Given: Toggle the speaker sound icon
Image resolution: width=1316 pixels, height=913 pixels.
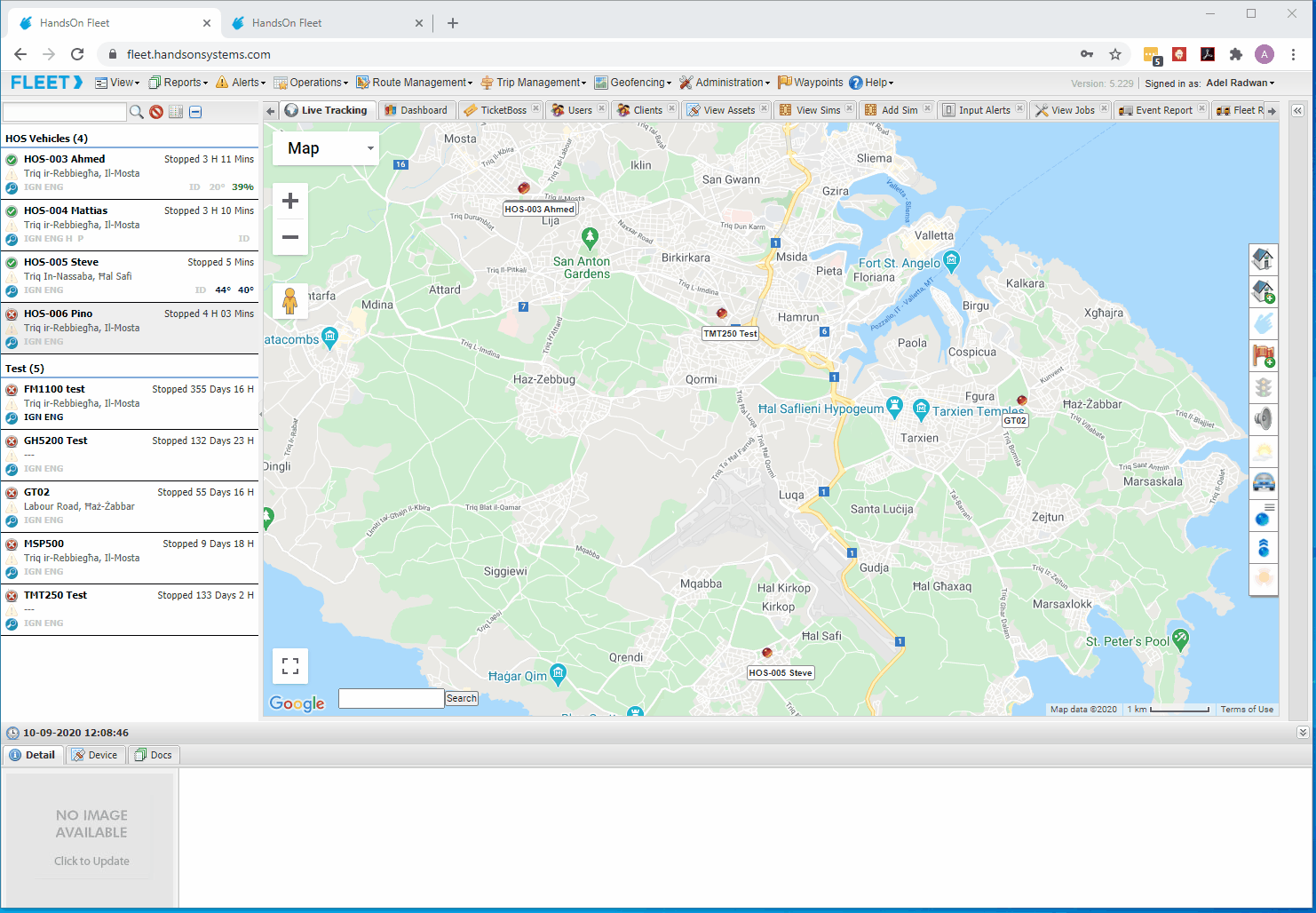Looking at the screenshot, I should (1264, 419).
